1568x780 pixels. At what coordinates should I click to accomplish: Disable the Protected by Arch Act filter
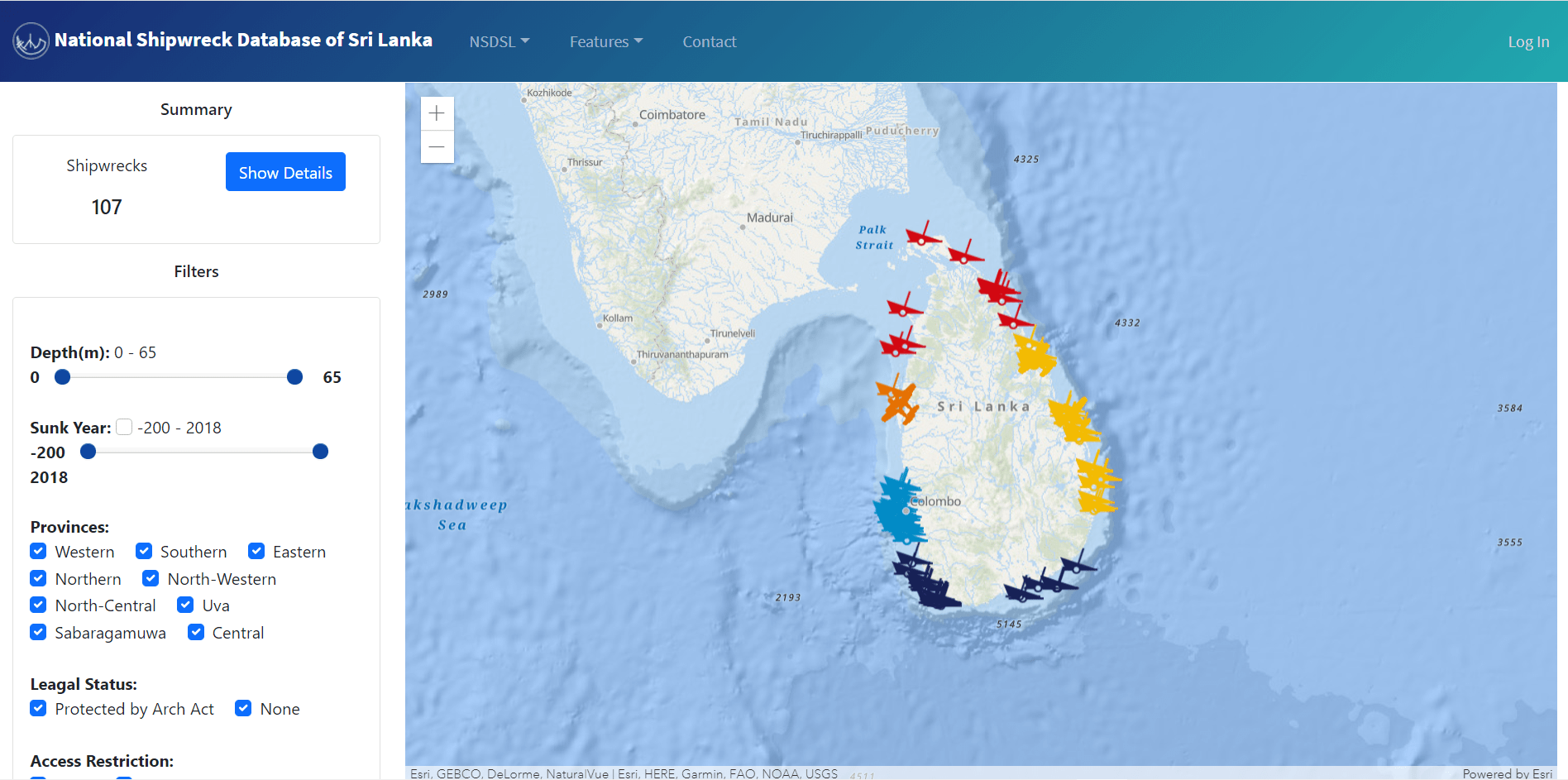[x=38, y=708]
